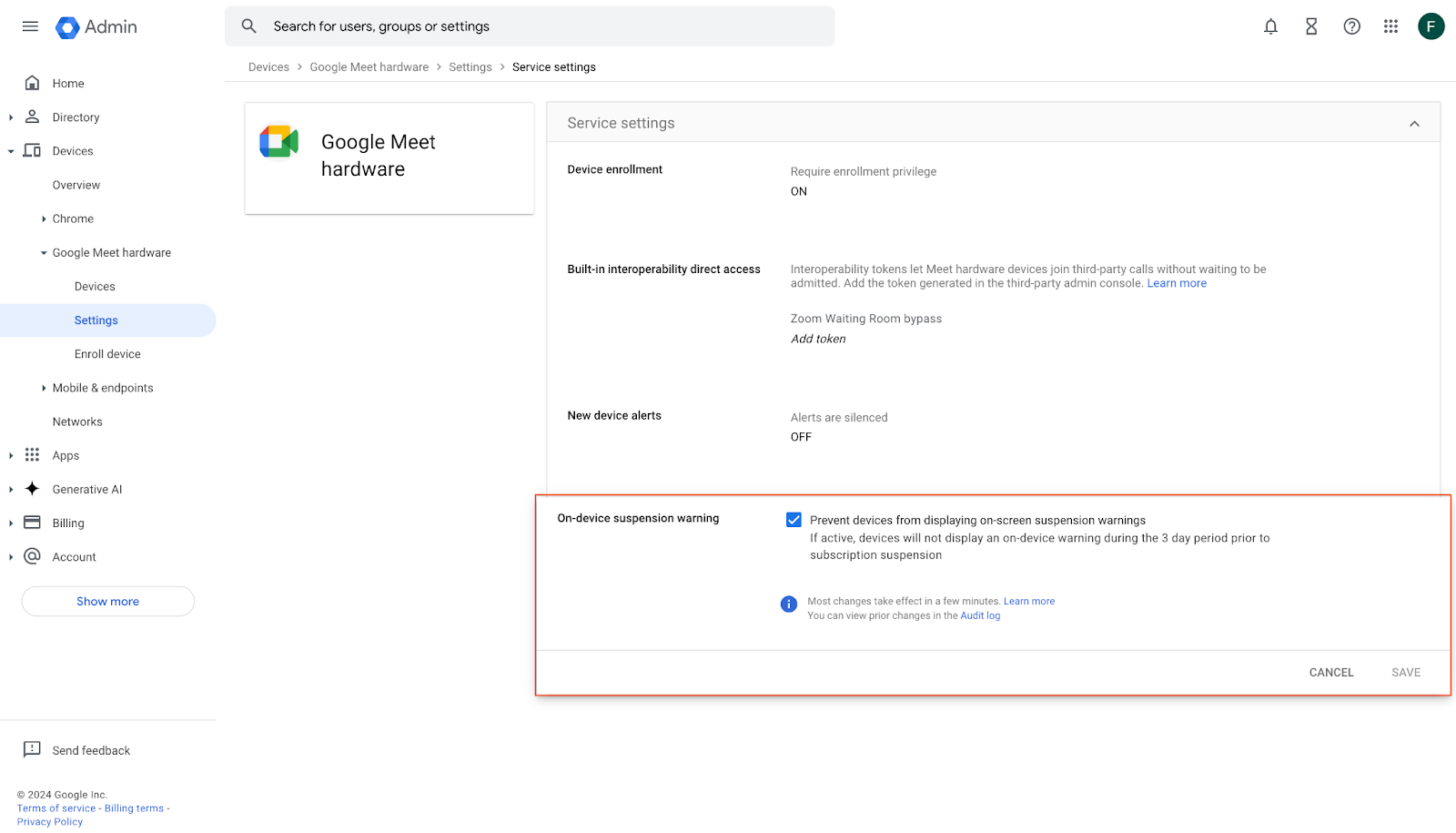1456x833 pixels.
Task: Click the Apps grid icon in sidebar
Action: point(32,454)
